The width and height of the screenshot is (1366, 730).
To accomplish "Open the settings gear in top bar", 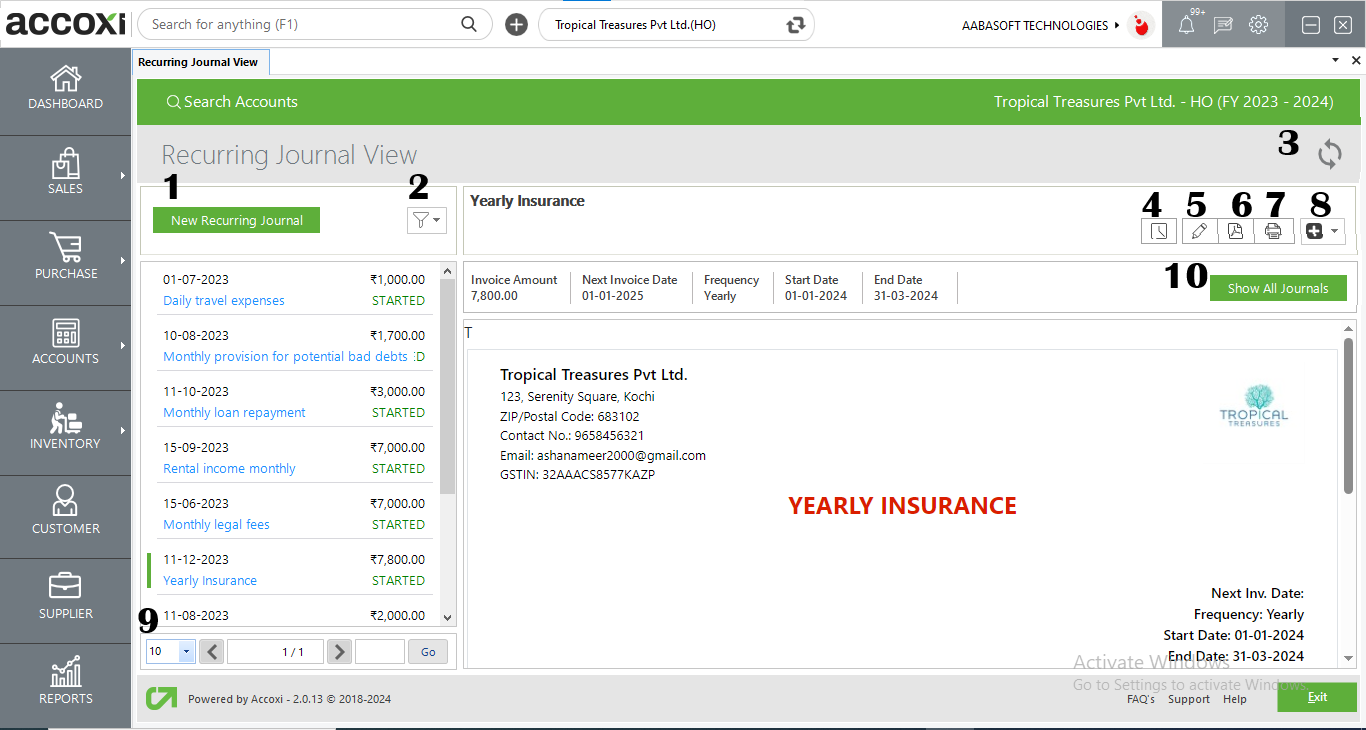I will [x=1259, y=25].
